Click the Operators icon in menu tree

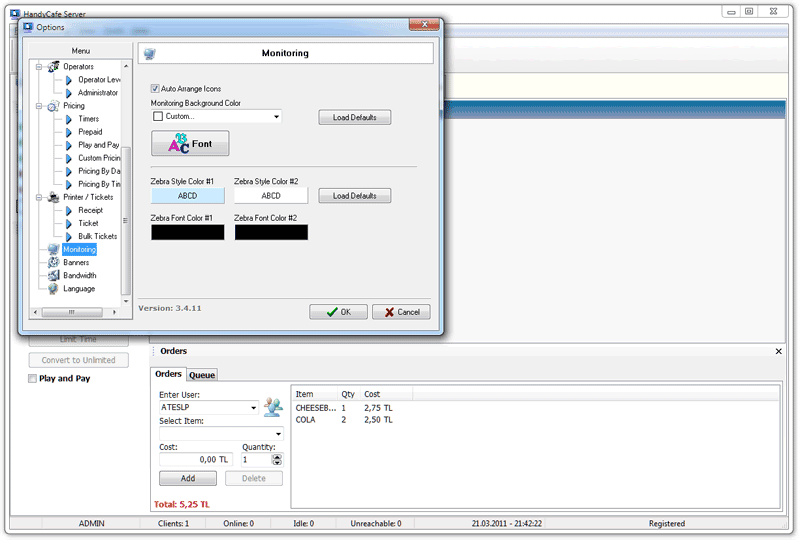[53, 67]
